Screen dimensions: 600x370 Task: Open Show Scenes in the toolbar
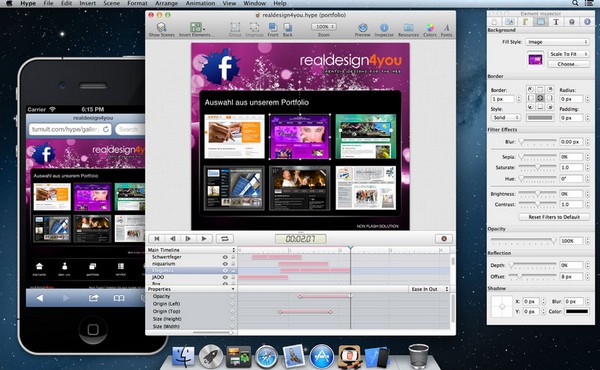click(x=161, y=29)
